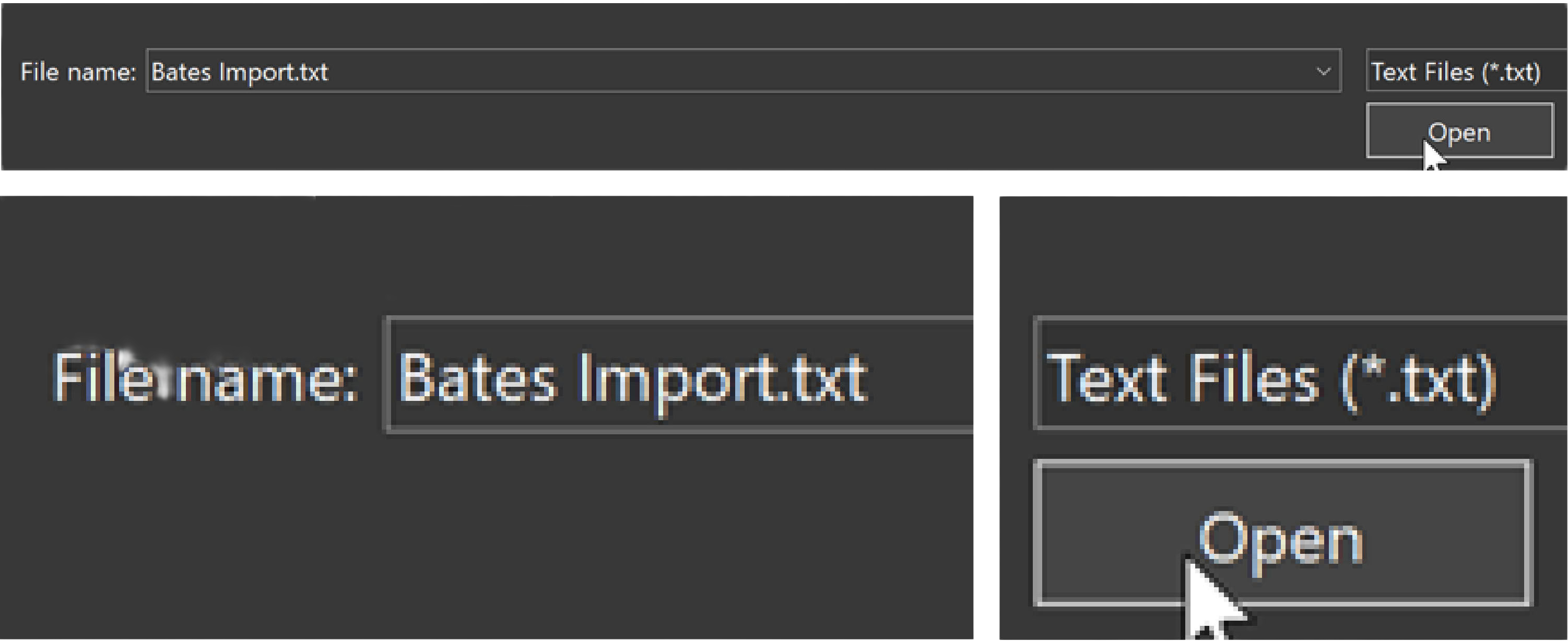Image resolution: width=1568 pixels, height=641 pixels.
Task: Click the word "Bates" in the enlarged filename
Action: (x=477, y=378)
